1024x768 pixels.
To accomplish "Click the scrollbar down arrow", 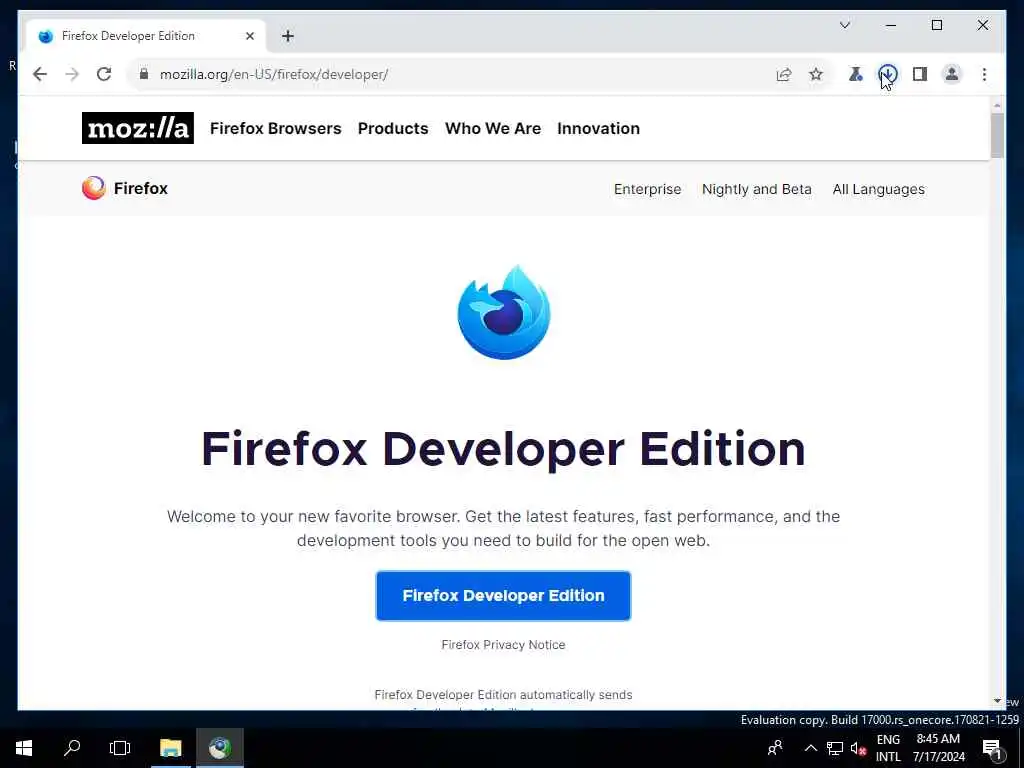I will coord(997,701).
